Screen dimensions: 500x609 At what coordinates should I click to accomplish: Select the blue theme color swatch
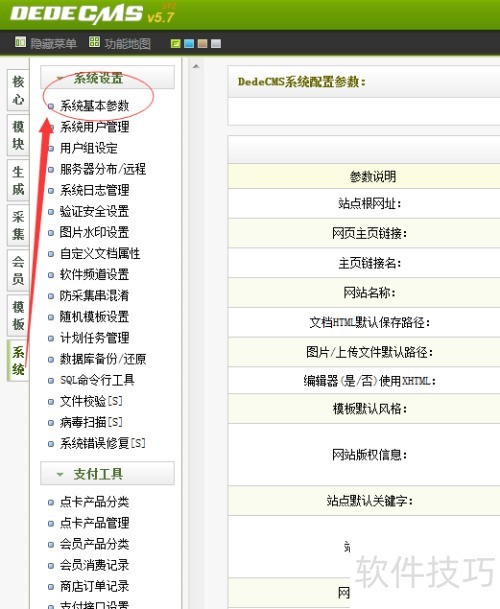pyautogui.click(x=189, y=44)
